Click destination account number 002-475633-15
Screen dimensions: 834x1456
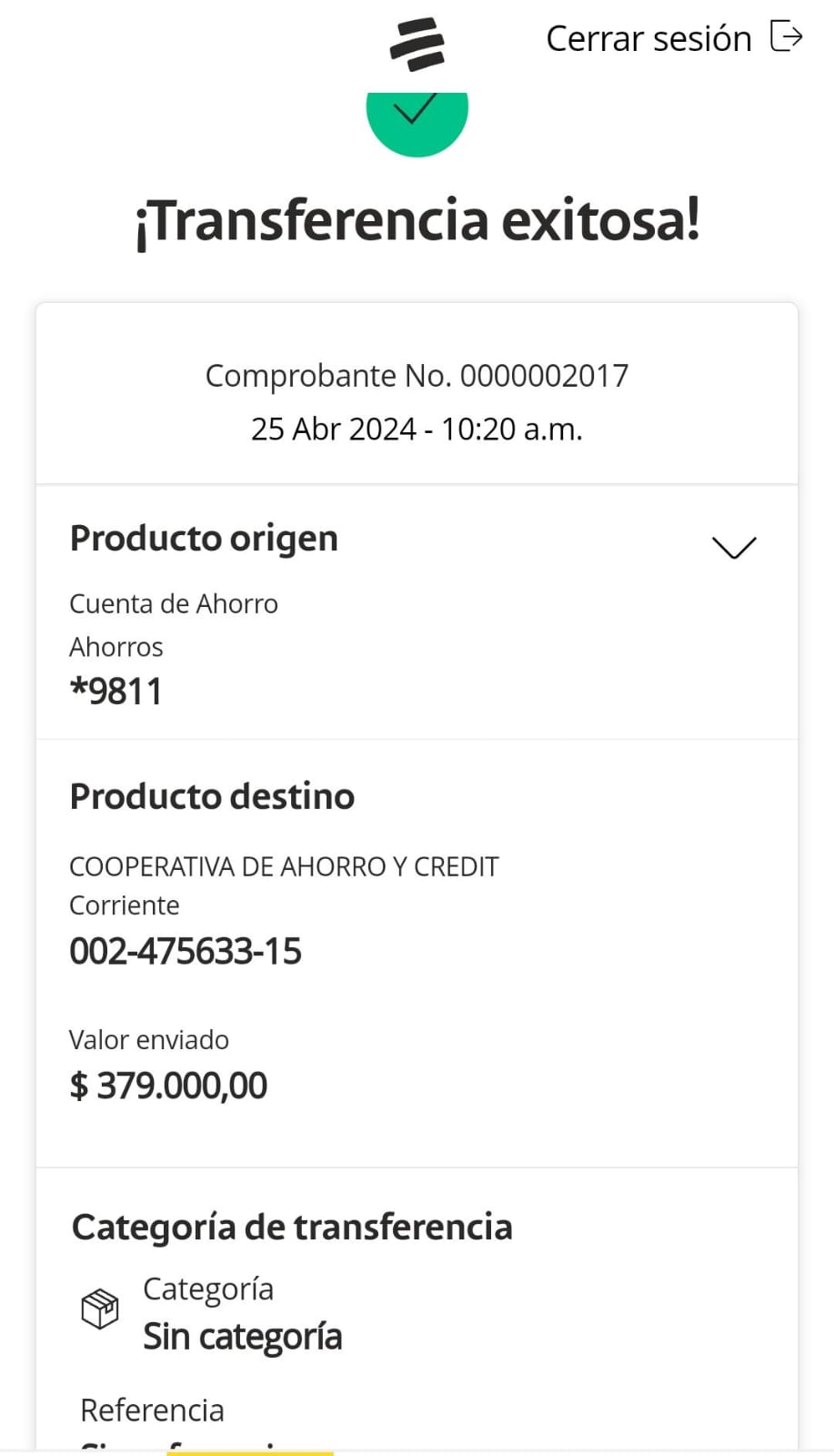[186, 952]
